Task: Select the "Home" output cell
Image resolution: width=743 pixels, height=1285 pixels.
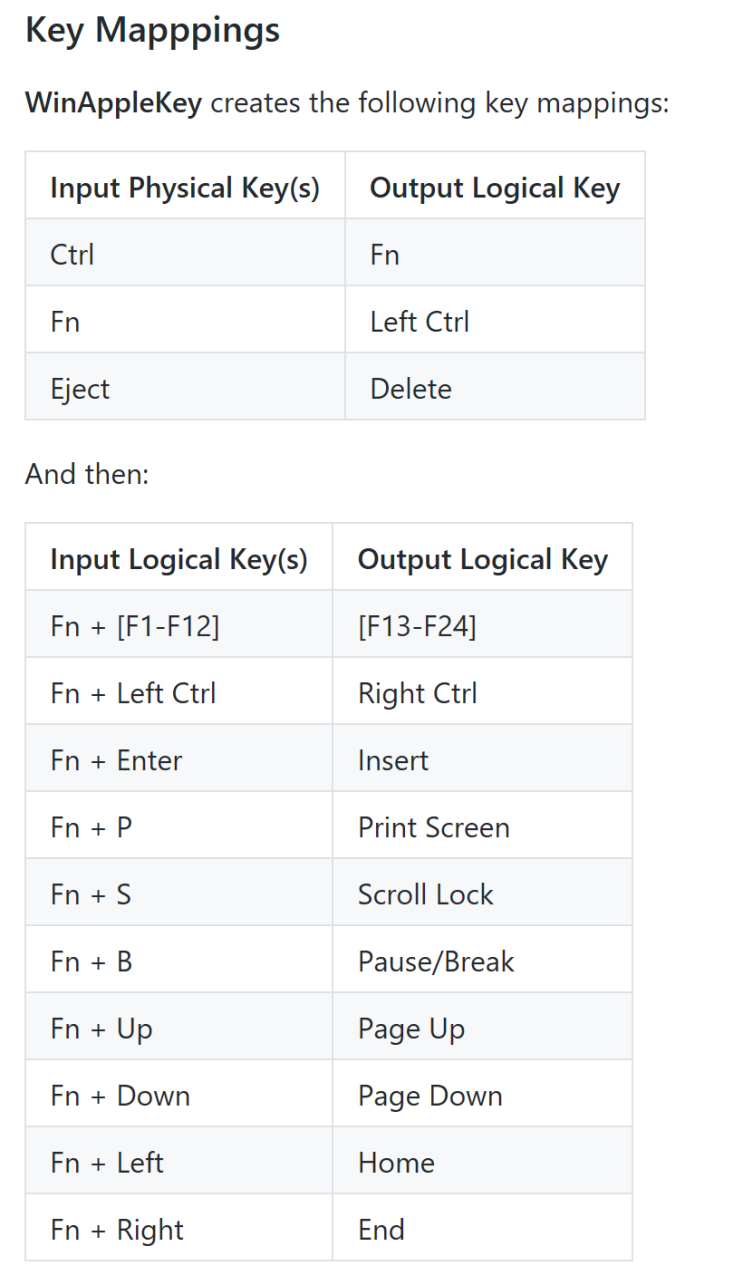Action: [x=396, y=1163]
